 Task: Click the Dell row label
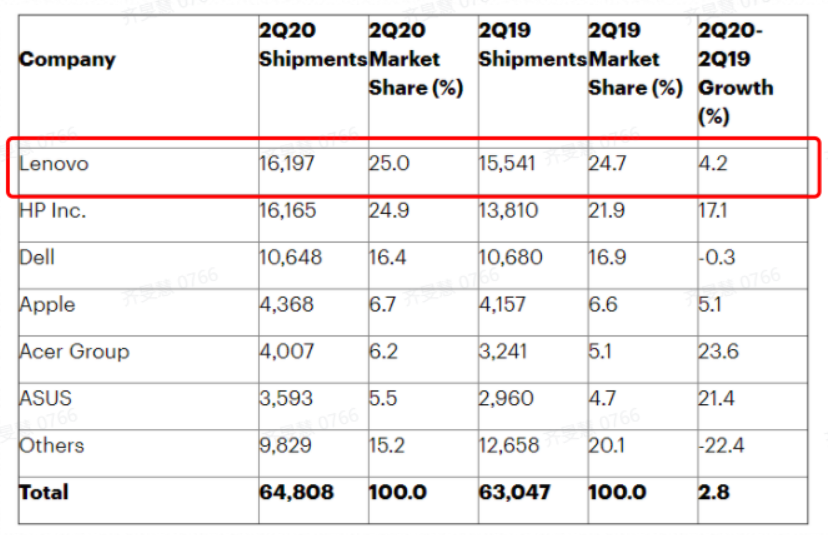37,257
